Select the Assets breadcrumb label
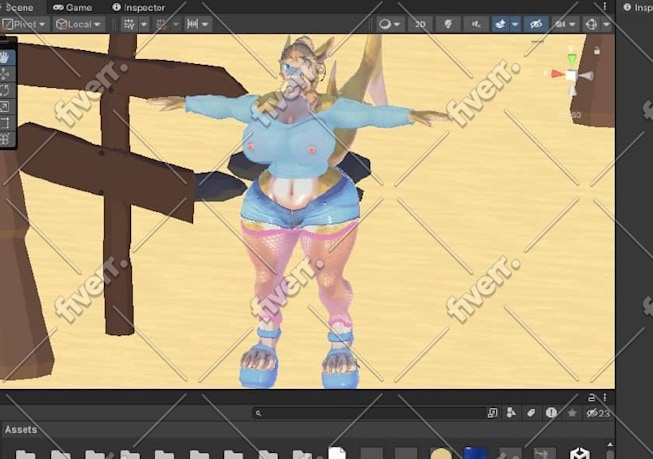 point(21,430)
